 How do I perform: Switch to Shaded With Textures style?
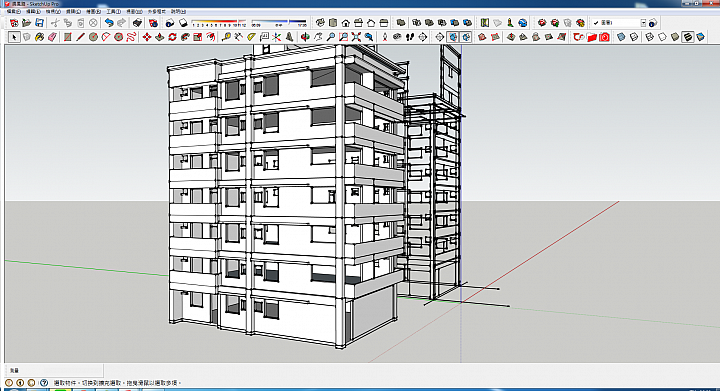tap(687, 37)
